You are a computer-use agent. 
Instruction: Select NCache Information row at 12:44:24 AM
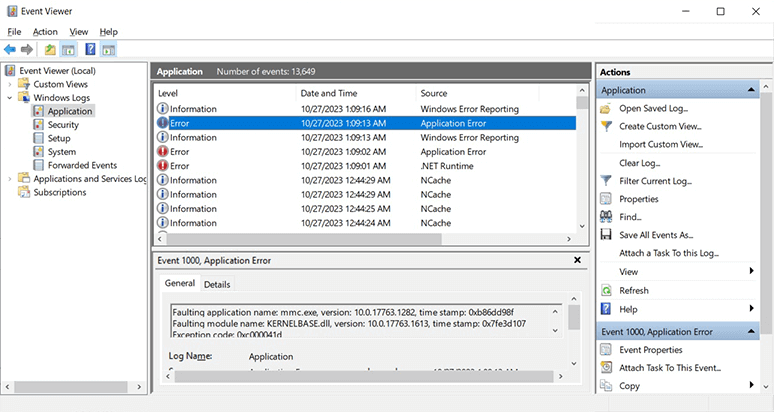(365, 223)
